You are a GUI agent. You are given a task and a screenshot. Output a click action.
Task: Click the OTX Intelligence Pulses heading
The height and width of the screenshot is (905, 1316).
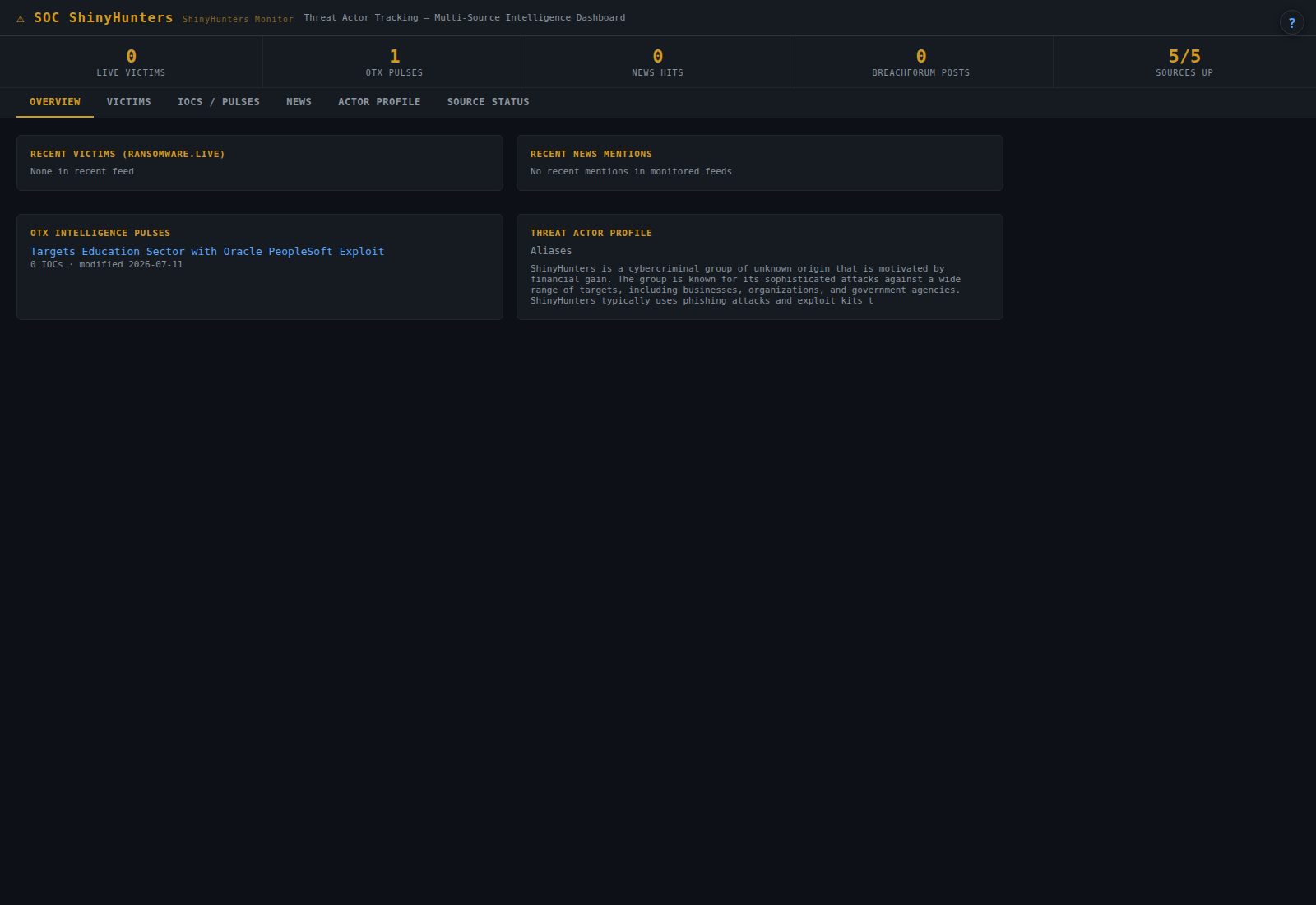pyautogui.click(x=100, y=233)
